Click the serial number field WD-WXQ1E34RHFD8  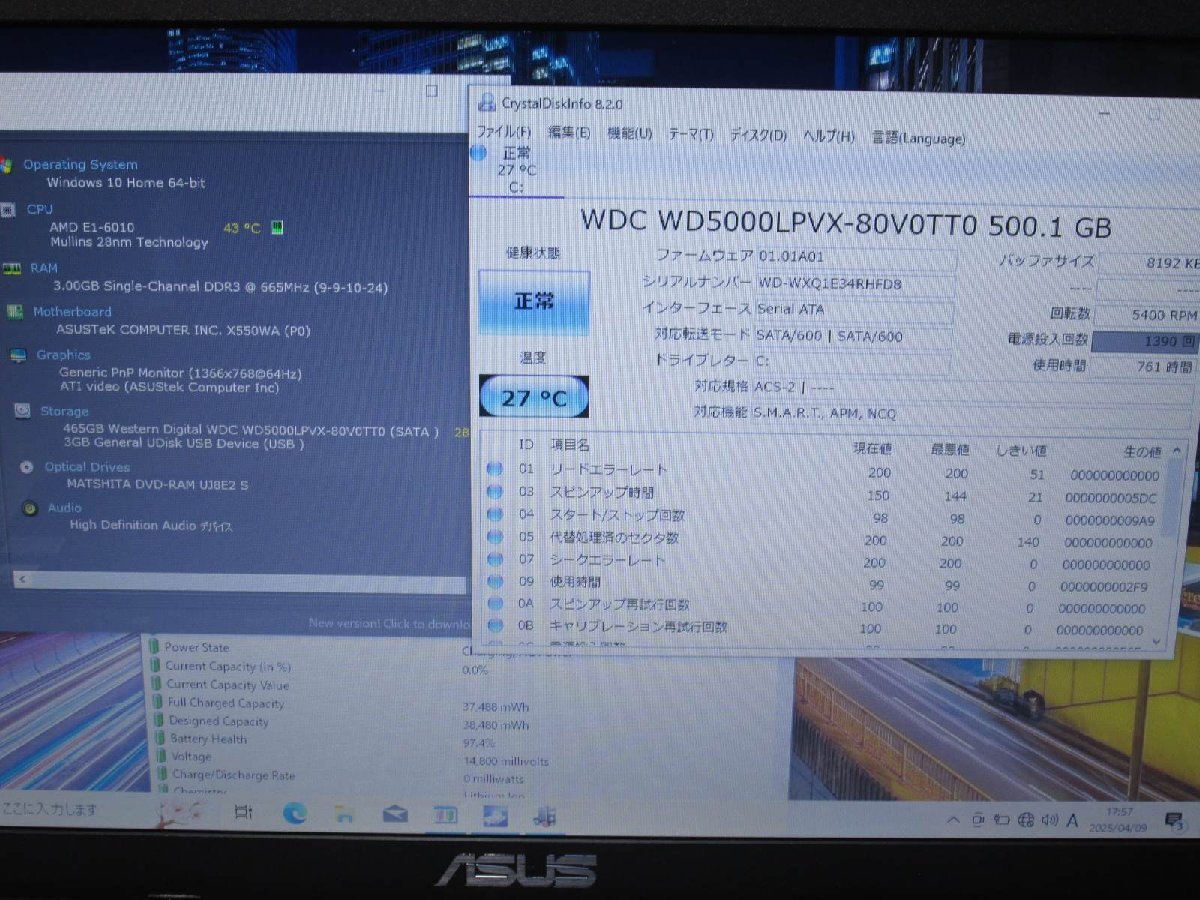coord(855,284)
